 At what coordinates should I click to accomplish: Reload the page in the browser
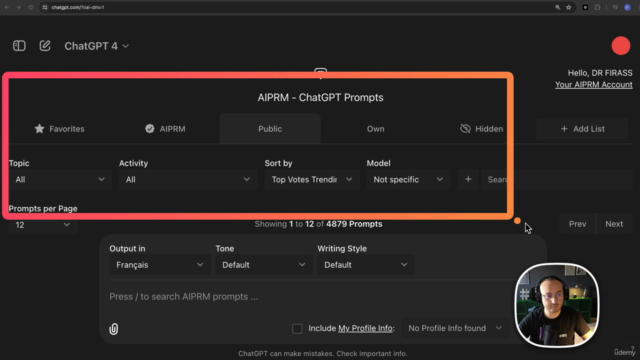31,7
